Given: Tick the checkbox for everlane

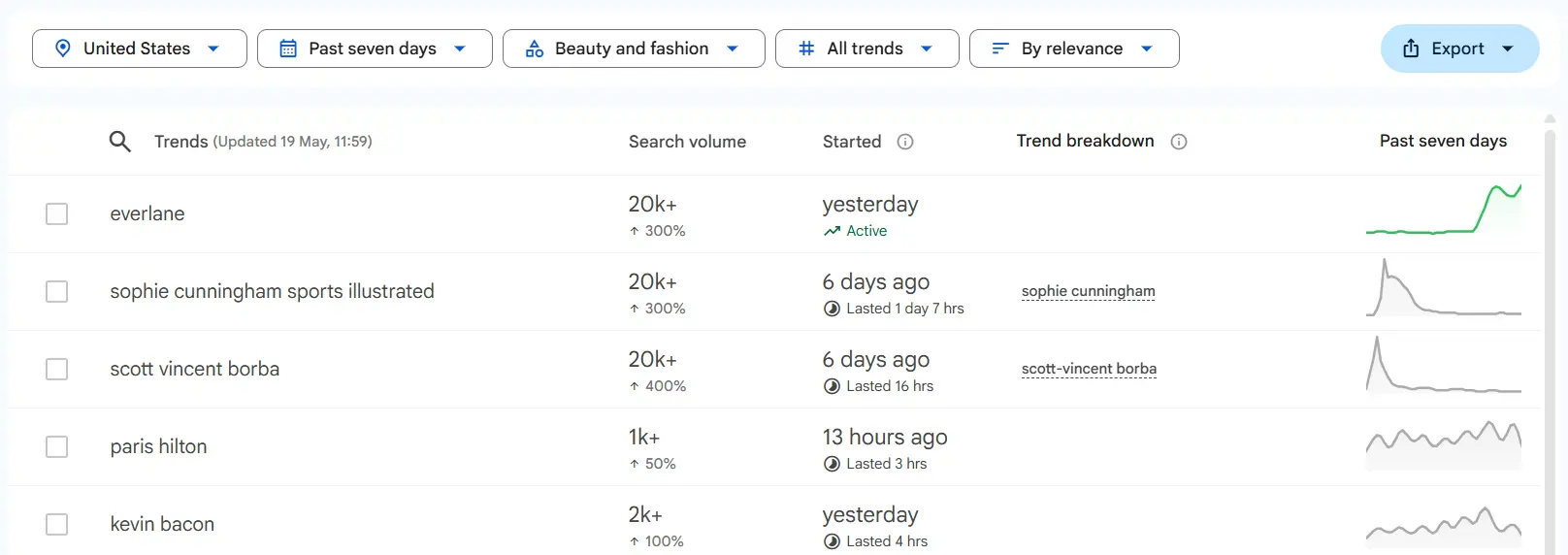Looking at the screenshot, I should [57, 213].
